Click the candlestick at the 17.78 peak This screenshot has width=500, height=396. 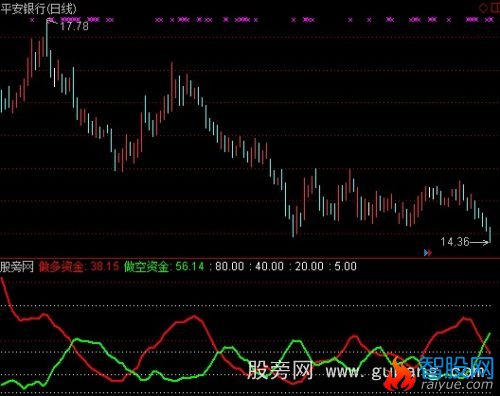[x=47, y=39]
